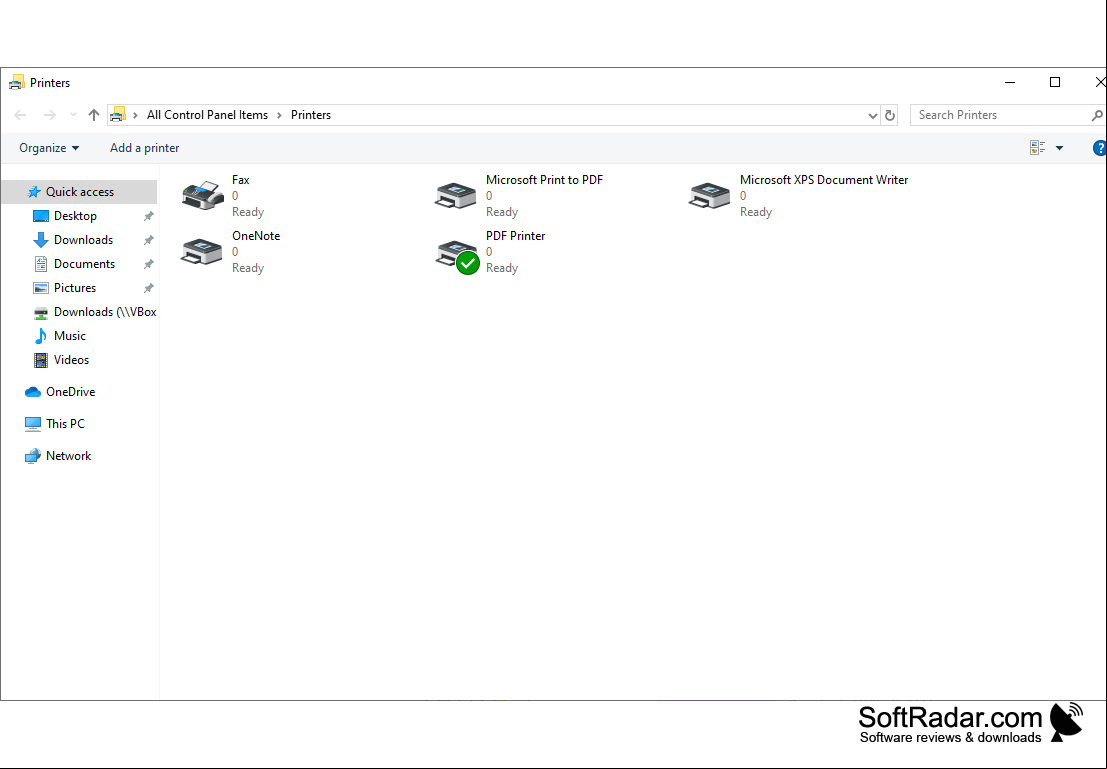
Task: Open the Help button
Action: pyautogui.click(x=1100, y=148)
